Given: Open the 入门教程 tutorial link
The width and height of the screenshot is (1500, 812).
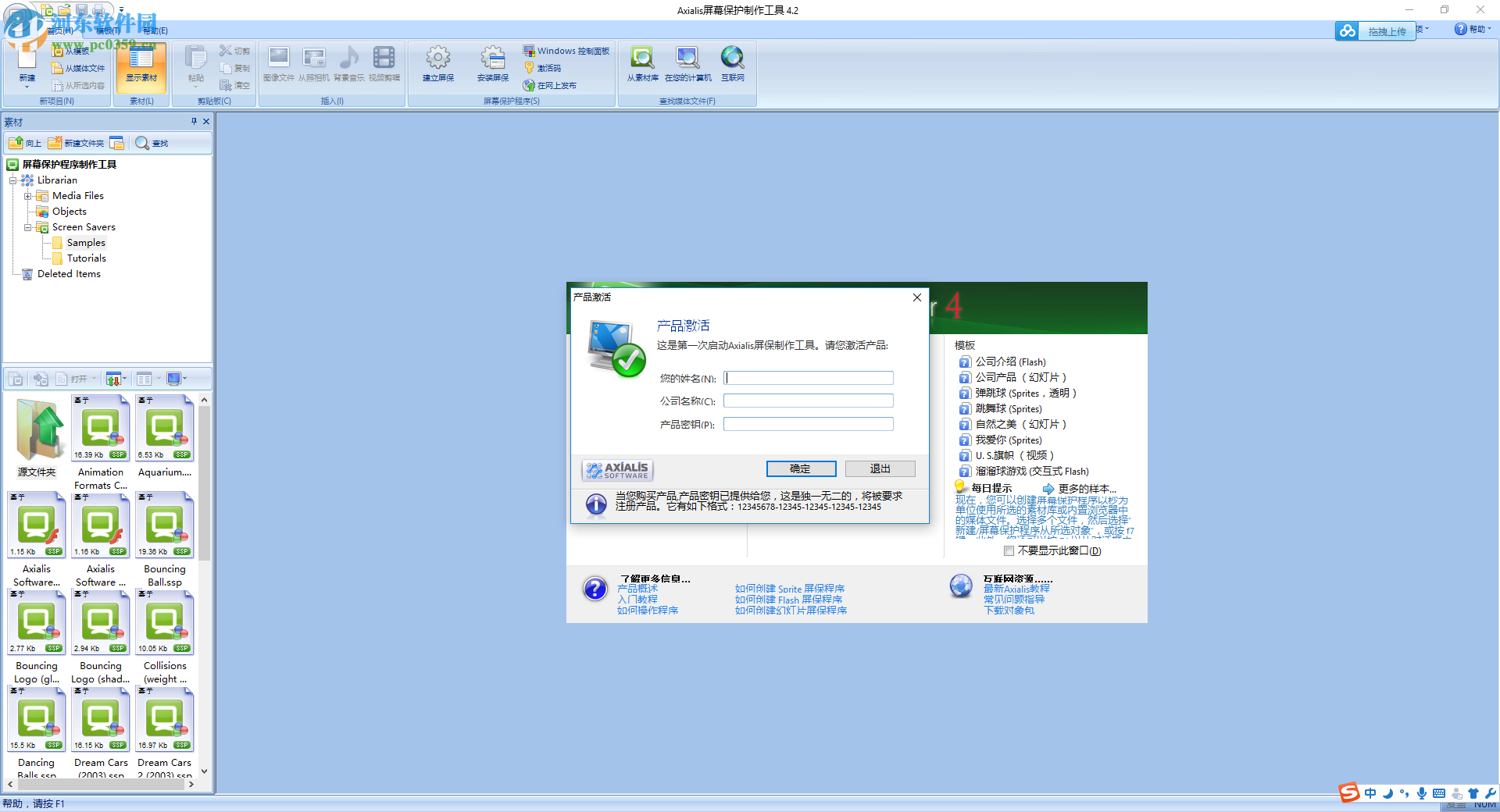Looking at the screenshot, I should click(x=639, y=599).
